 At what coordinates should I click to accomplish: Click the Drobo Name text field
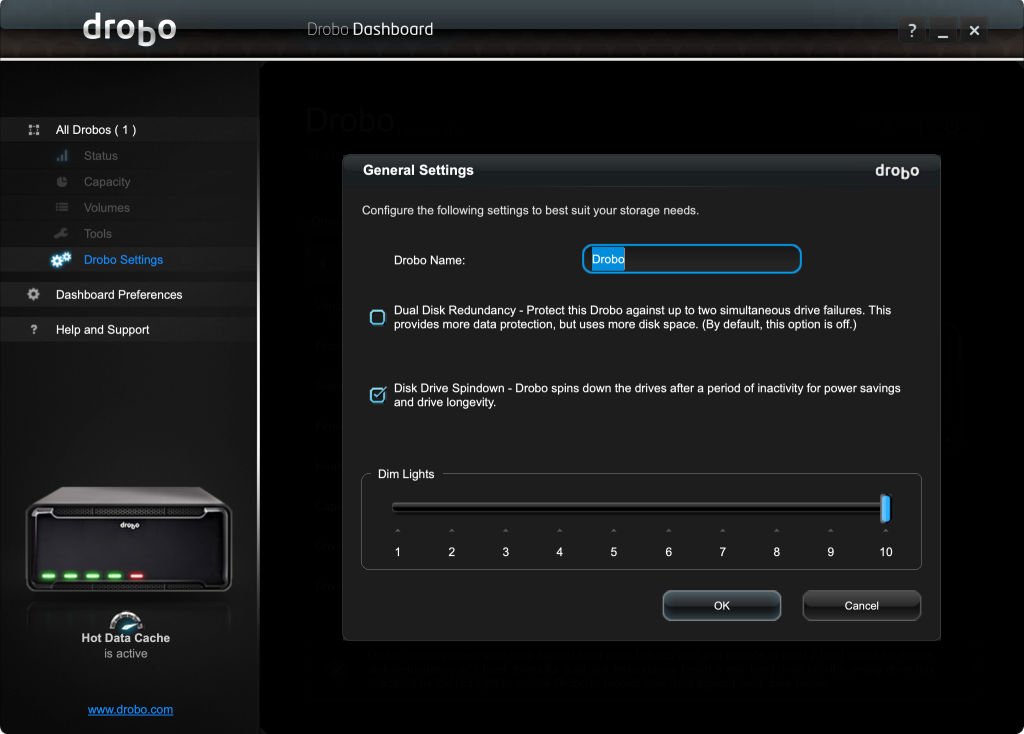692,259
